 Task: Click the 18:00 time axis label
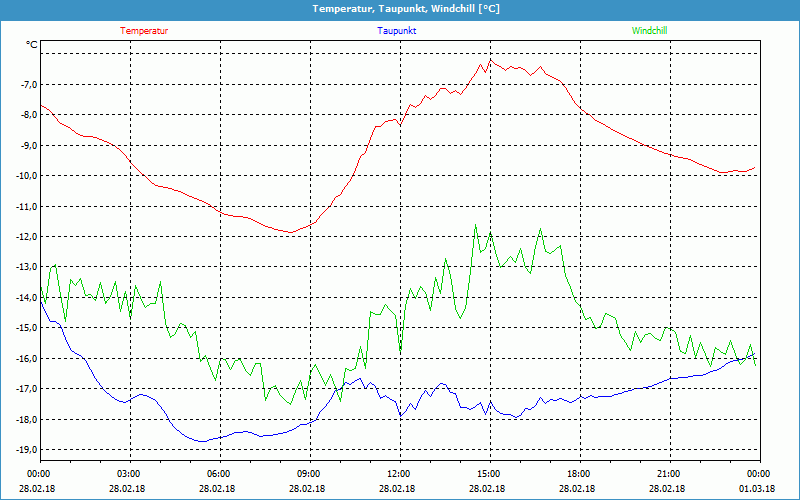click(580, 474)
